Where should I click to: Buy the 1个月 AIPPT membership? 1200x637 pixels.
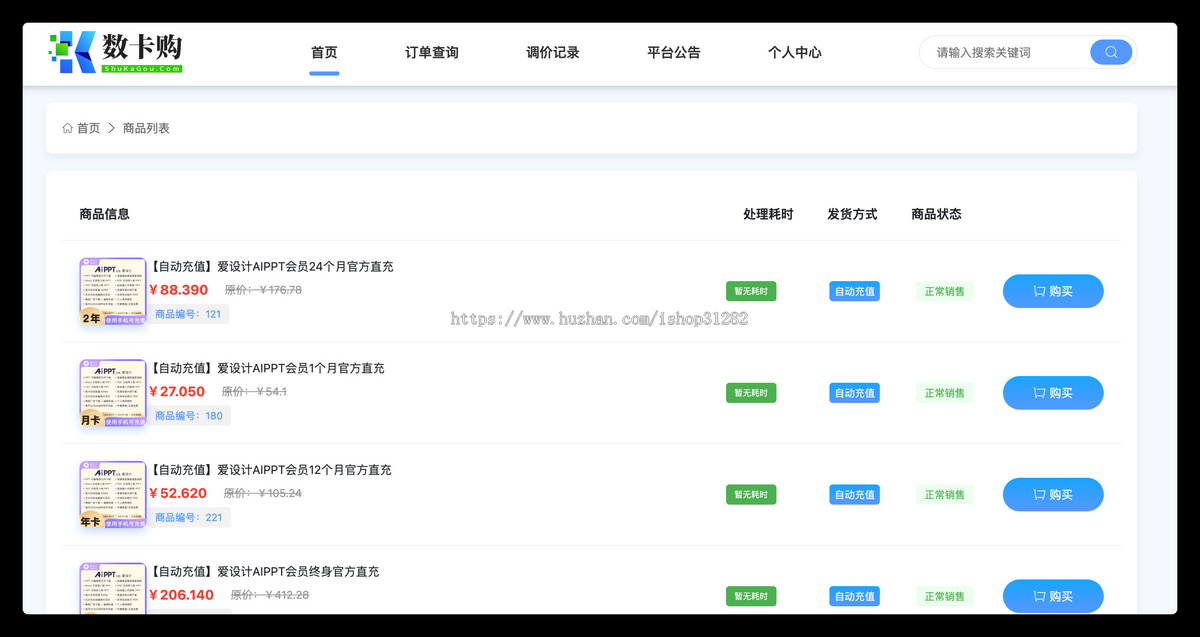[1053, 393]
